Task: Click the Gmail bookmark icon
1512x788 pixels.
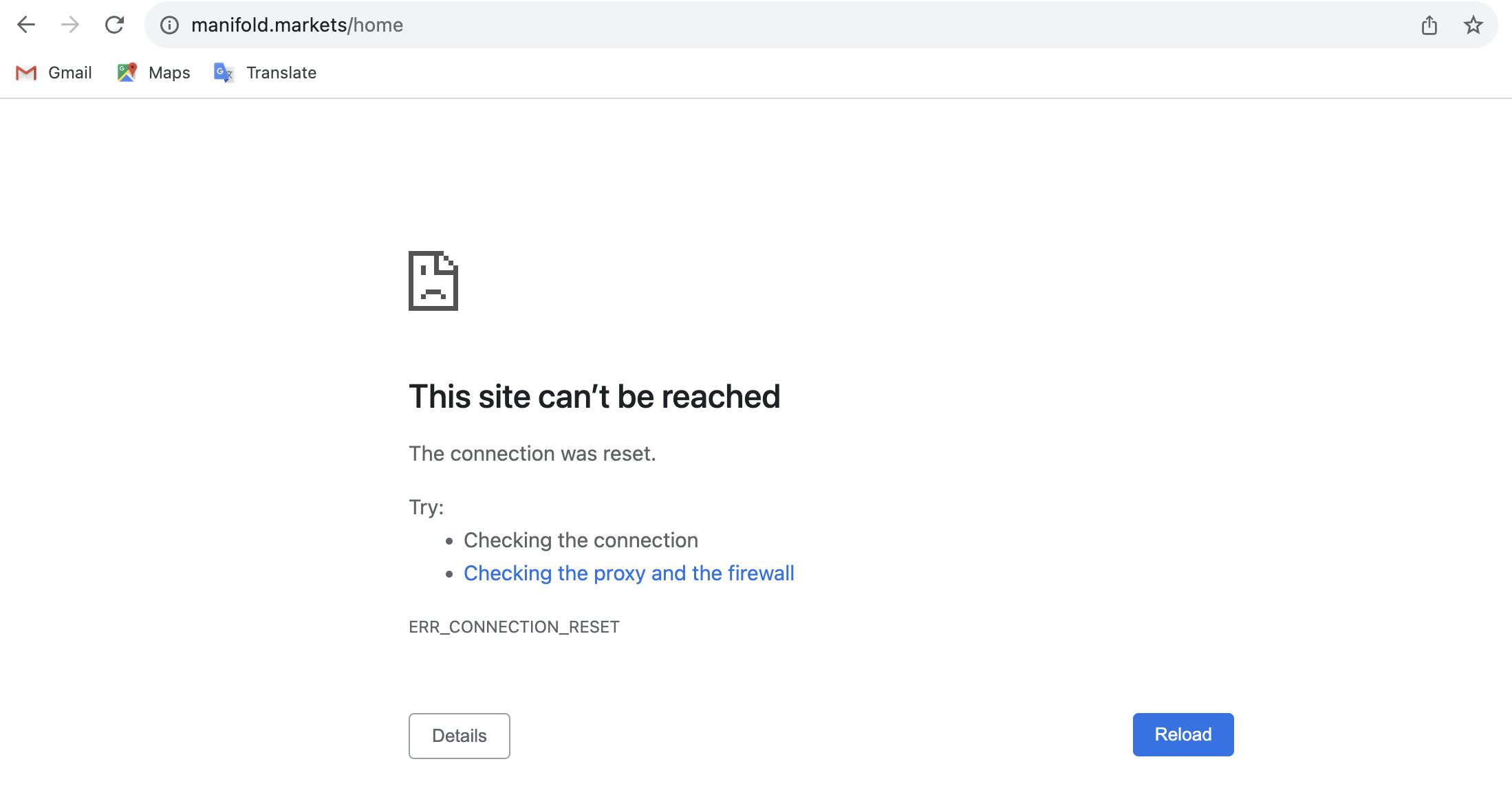Action: [x=26, y=73]
